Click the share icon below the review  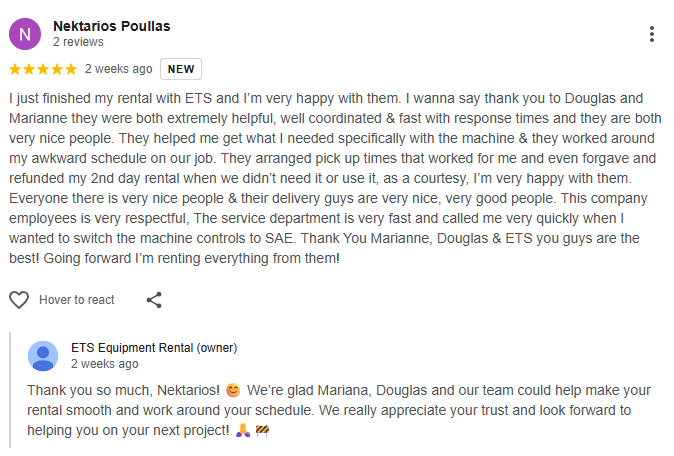(x=154, y=299)
